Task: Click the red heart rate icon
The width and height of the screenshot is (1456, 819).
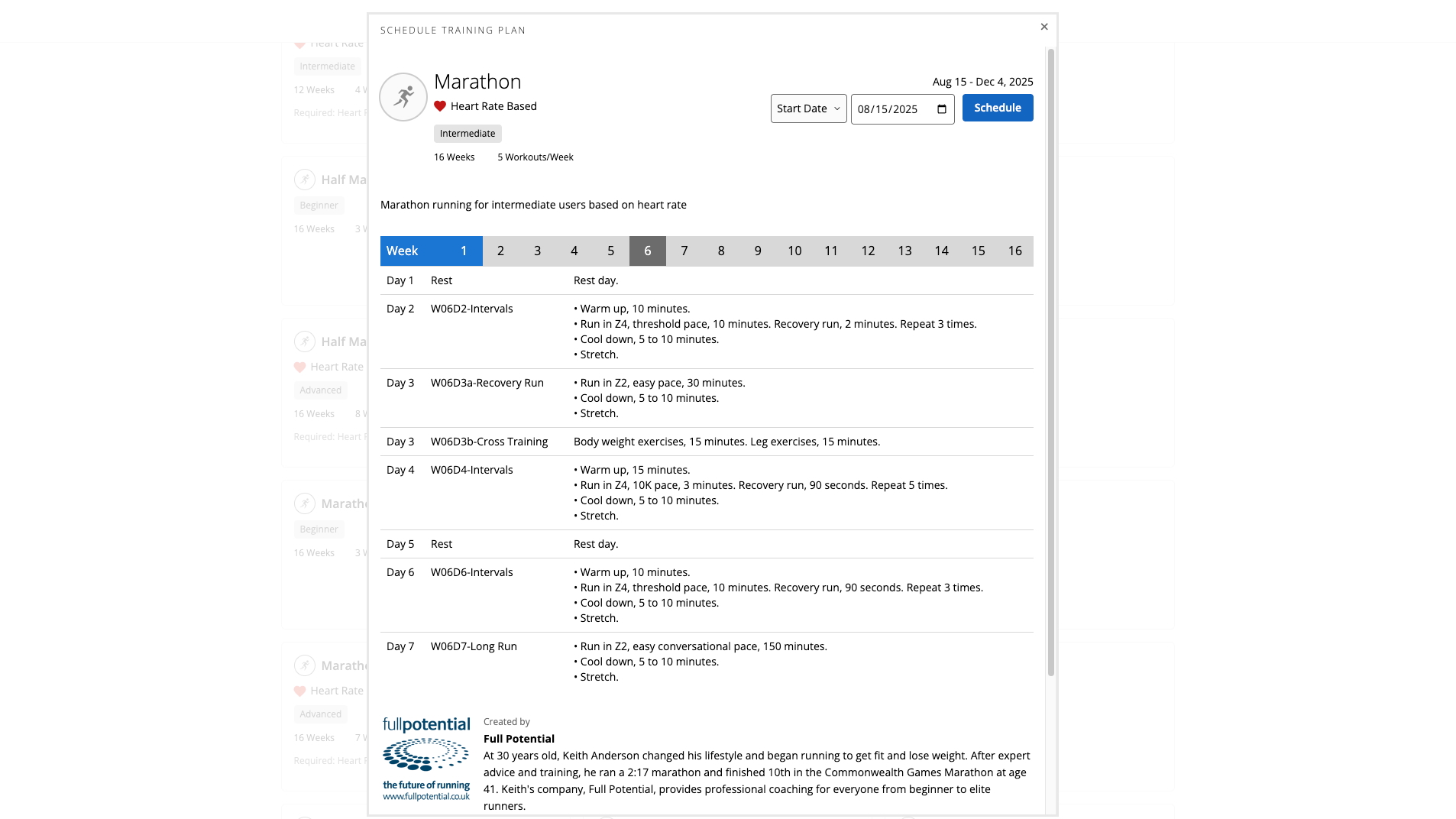Action: click(440, 106)
